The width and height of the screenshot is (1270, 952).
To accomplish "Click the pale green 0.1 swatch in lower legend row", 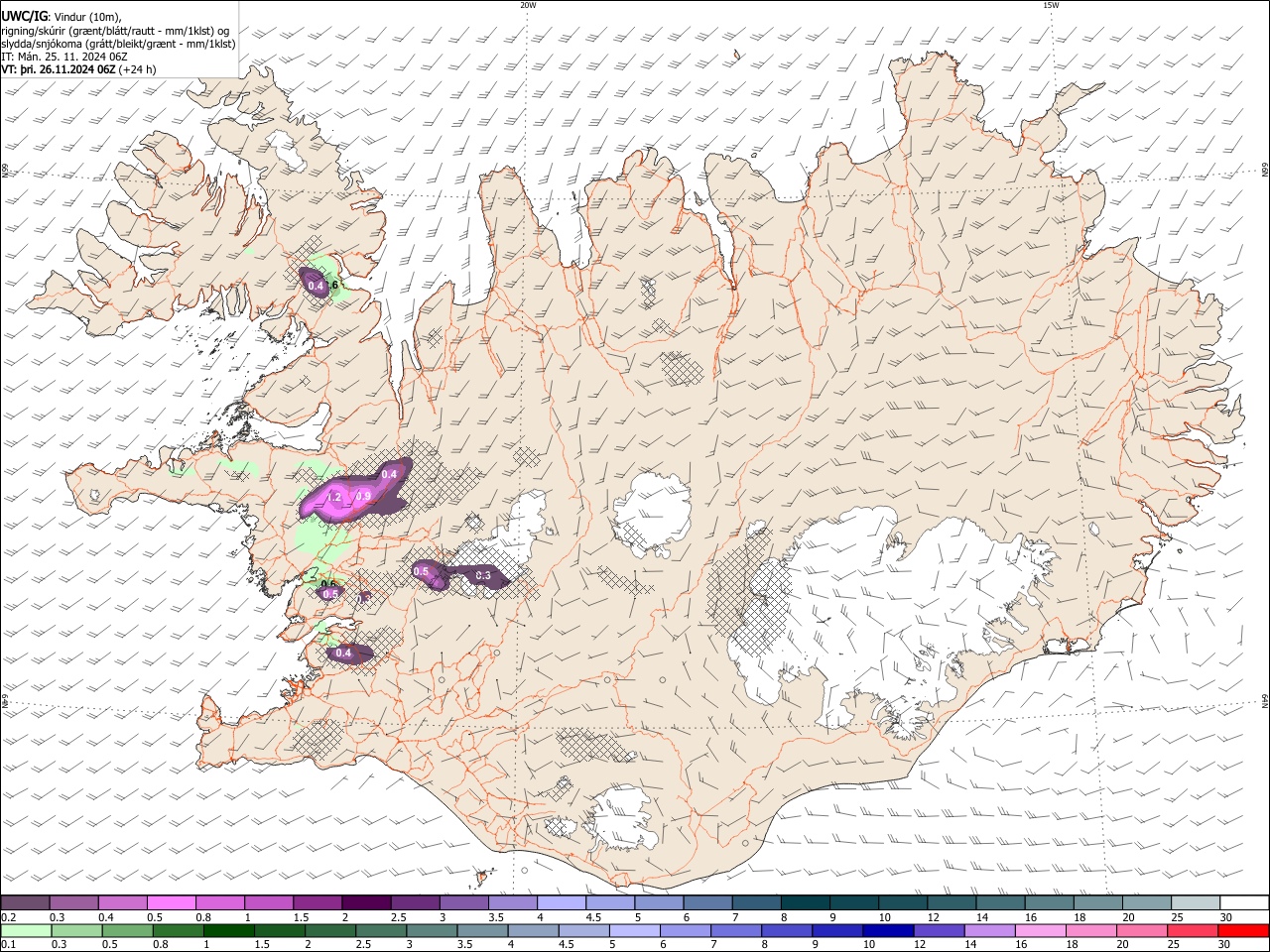I will (x=26, y=930).
